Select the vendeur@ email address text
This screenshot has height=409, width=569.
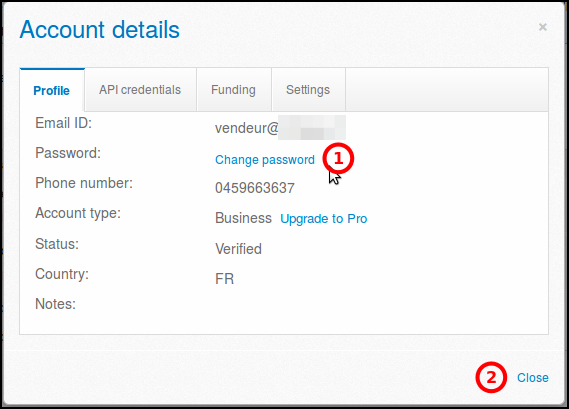pyautogui.click(x=247, y=128)
